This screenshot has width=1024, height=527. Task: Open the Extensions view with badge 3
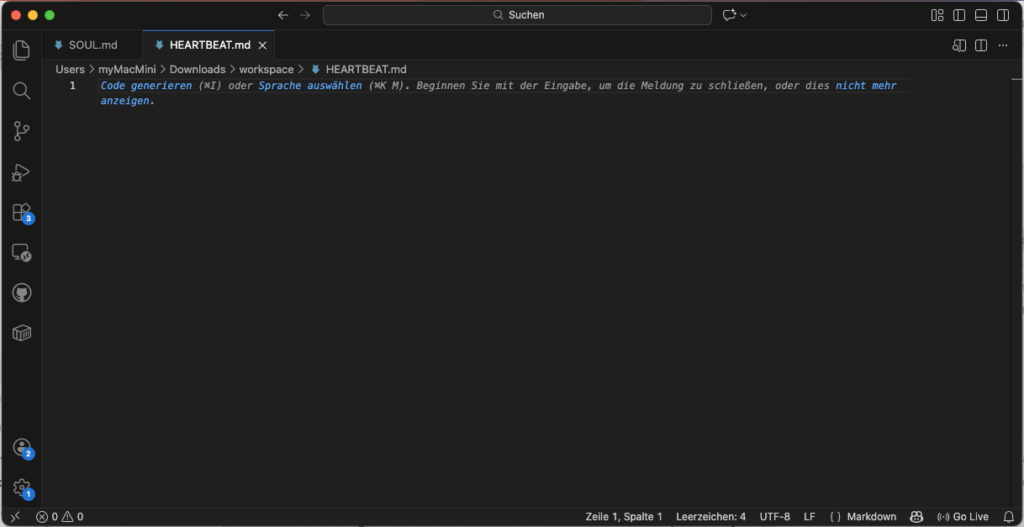[x=21, y=212]
